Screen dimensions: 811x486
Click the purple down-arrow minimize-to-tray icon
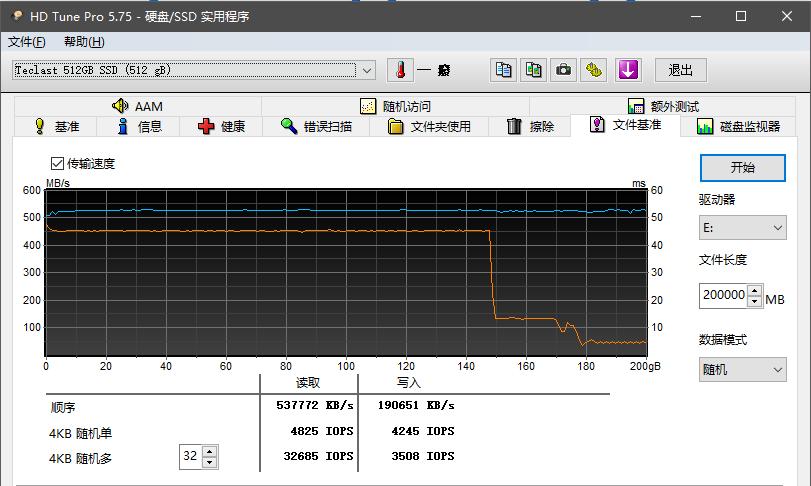pyautogui.click(x=628, y=70)
